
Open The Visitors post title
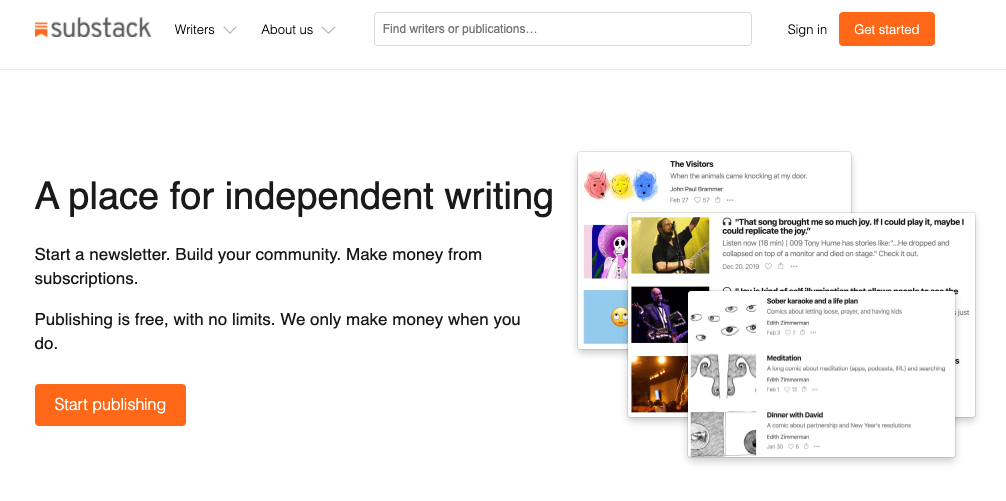[692, 164]
